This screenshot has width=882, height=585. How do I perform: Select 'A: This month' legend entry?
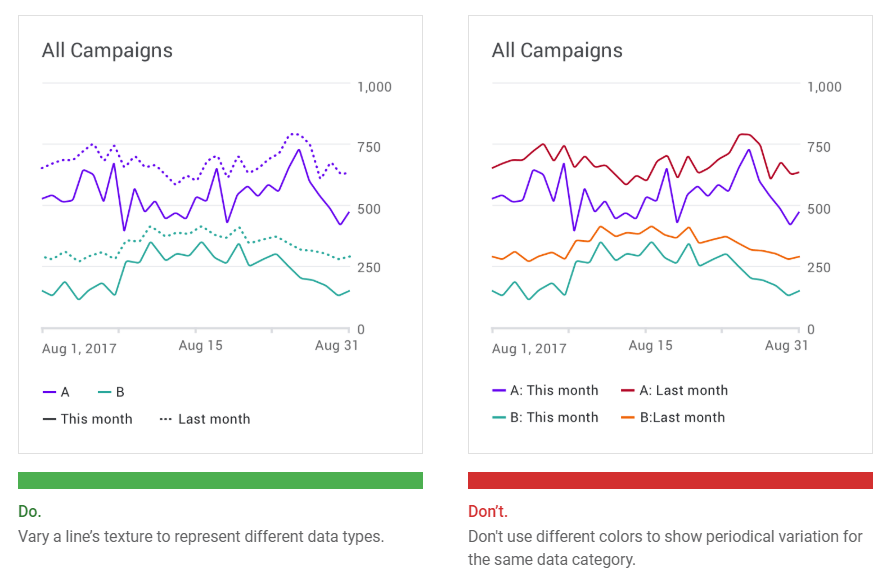pos(545,390)
